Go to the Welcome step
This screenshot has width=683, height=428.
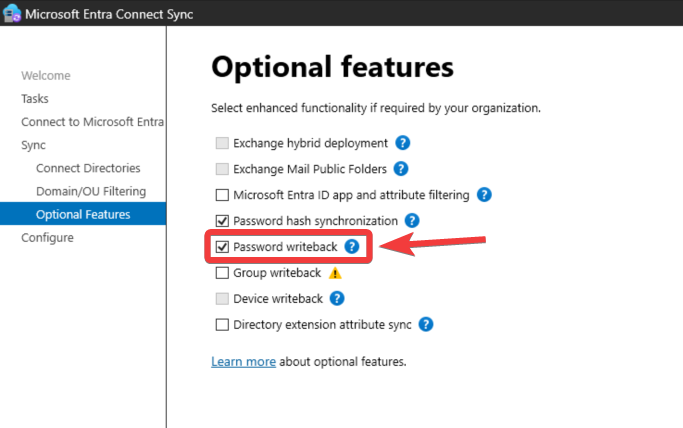[46, 76]
